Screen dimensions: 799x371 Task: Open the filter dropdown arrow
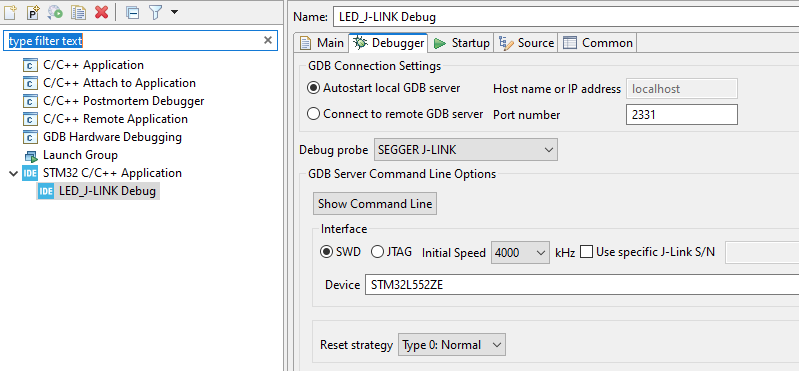pos(174,12)
